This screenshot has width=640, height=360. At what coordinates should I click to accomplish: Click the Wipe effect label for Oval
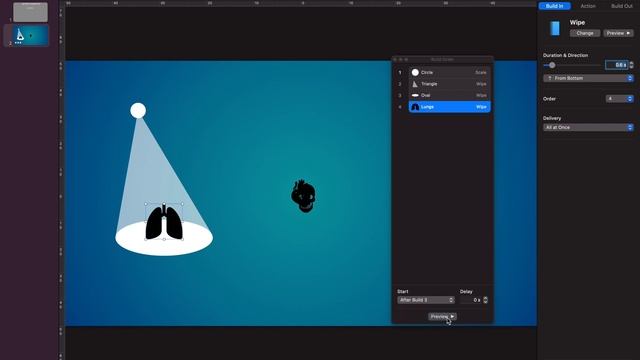click(x=481, y=95)
